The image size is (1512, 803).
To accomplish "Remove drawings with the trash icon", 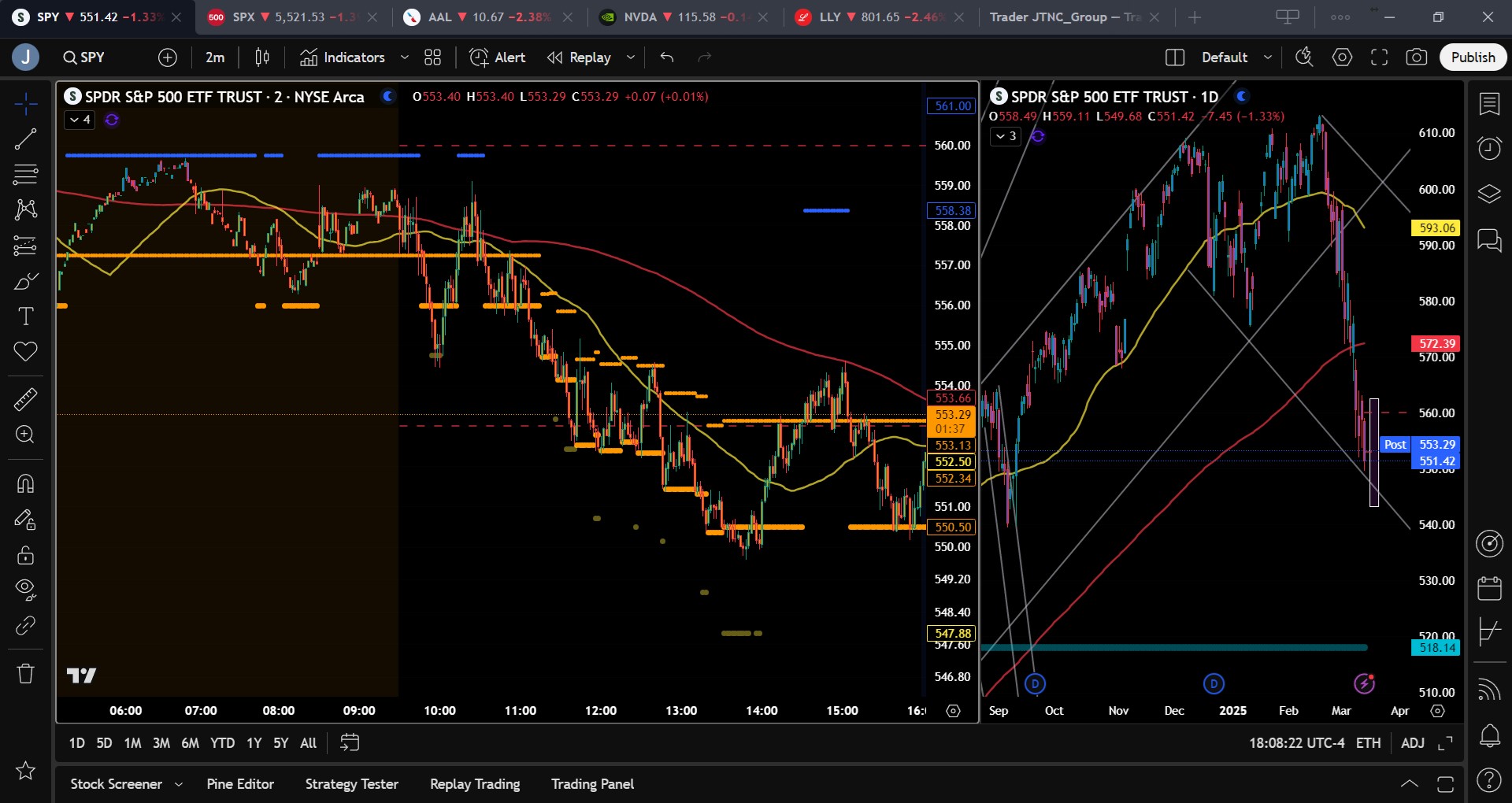I will [x=26, y=673].
